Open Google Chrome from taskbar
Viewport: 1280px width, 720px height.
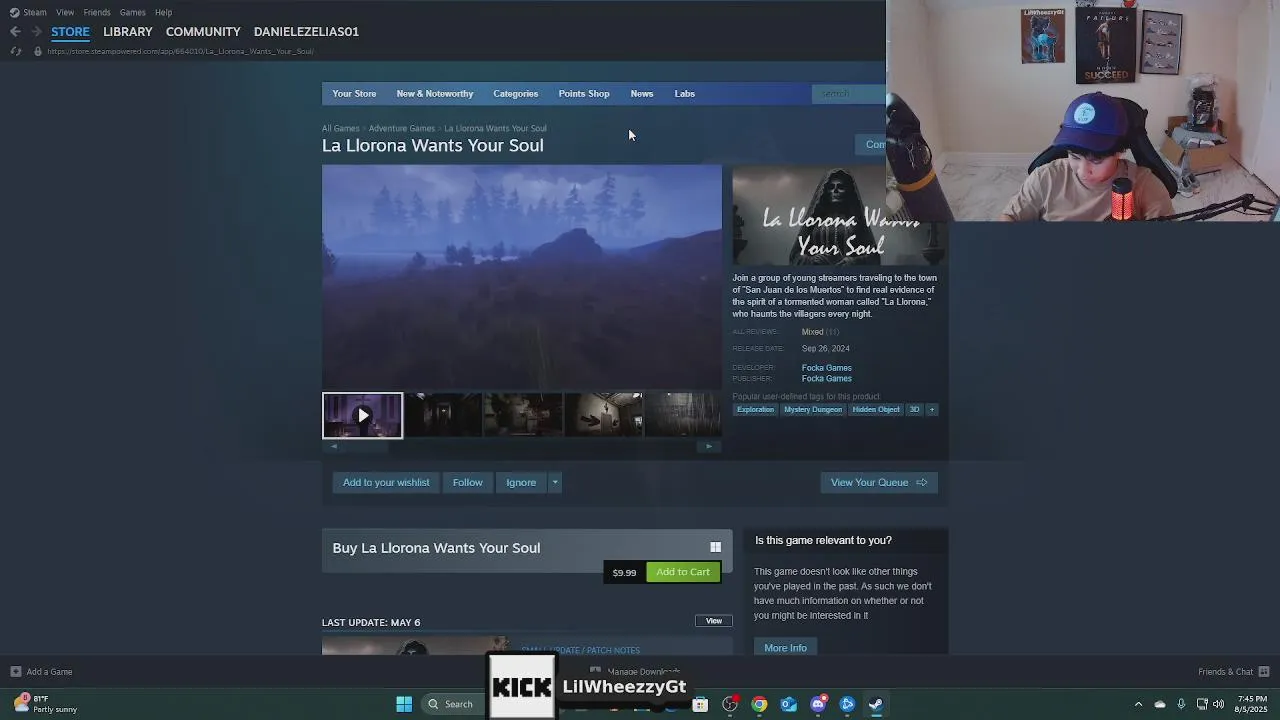[760, 704]
